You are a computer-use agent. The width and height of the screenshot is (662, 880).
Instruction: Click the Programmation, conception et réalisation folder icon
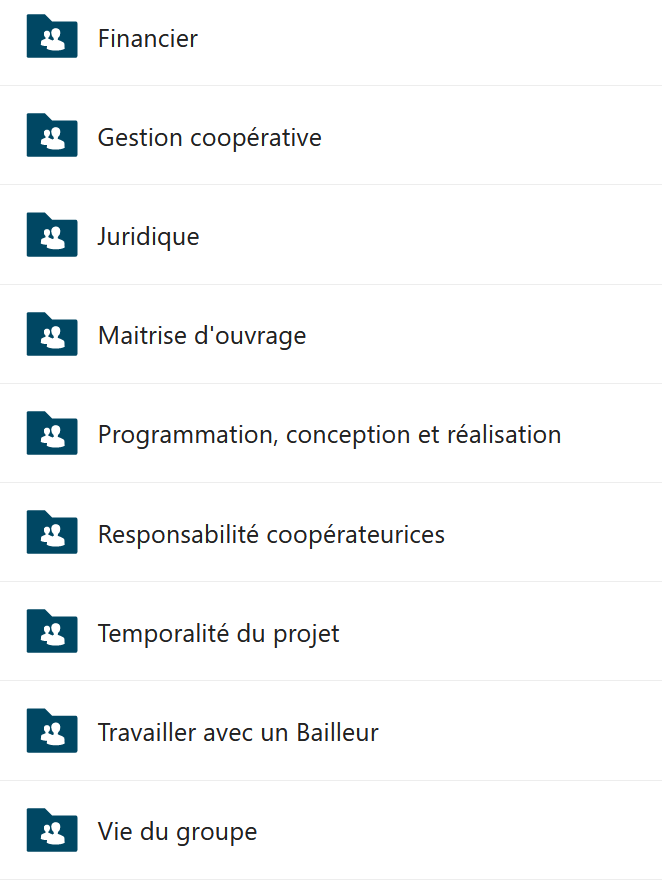pos(52,433)
